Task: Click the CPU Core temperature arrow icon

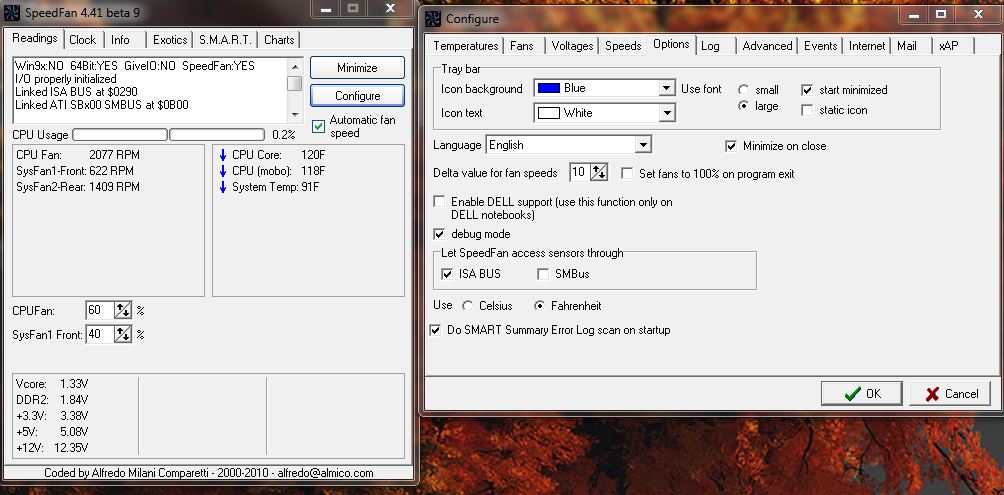Action: point(223,155)
